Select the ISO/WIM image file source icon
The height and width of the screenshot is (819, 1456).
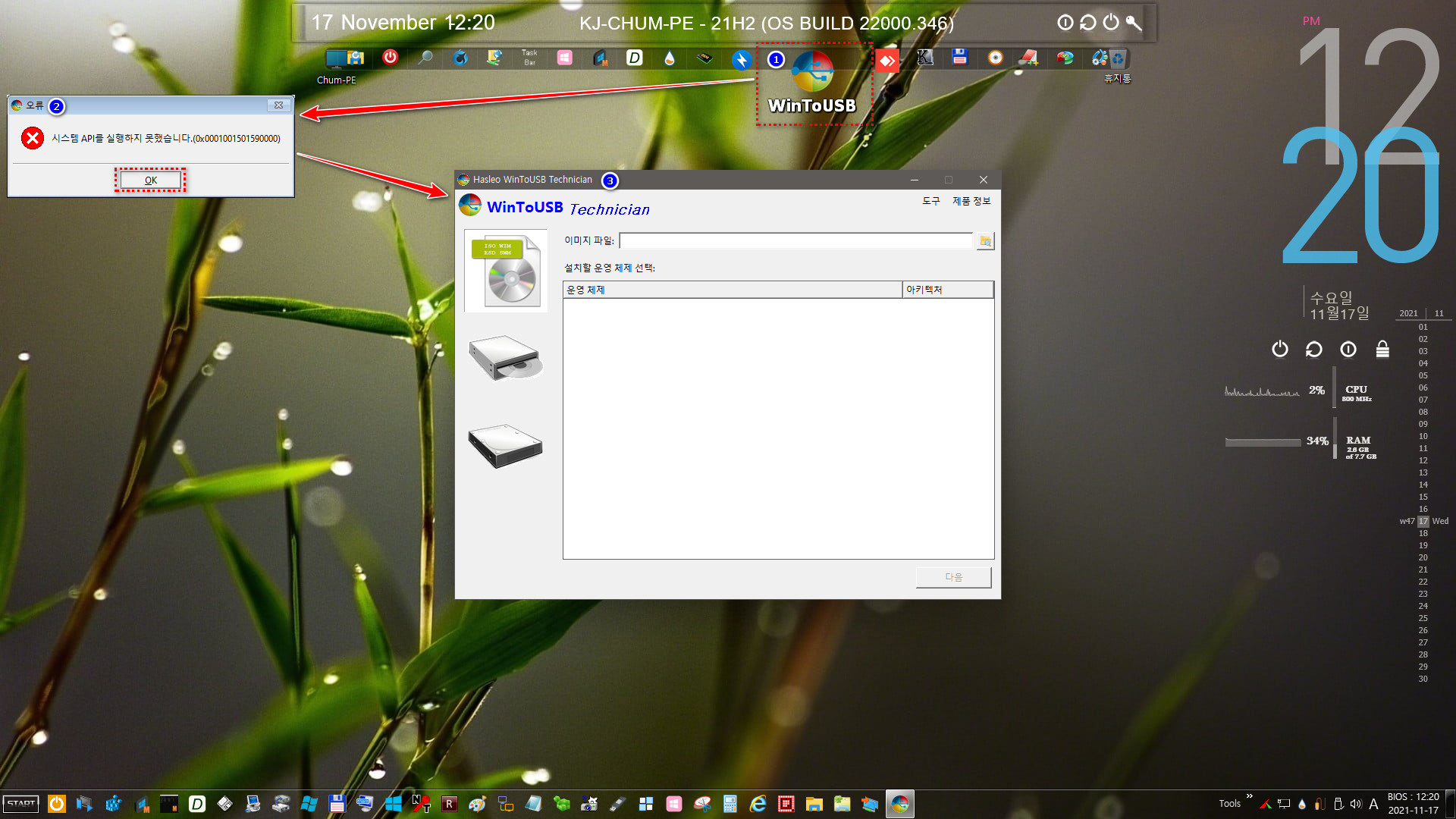506,271
